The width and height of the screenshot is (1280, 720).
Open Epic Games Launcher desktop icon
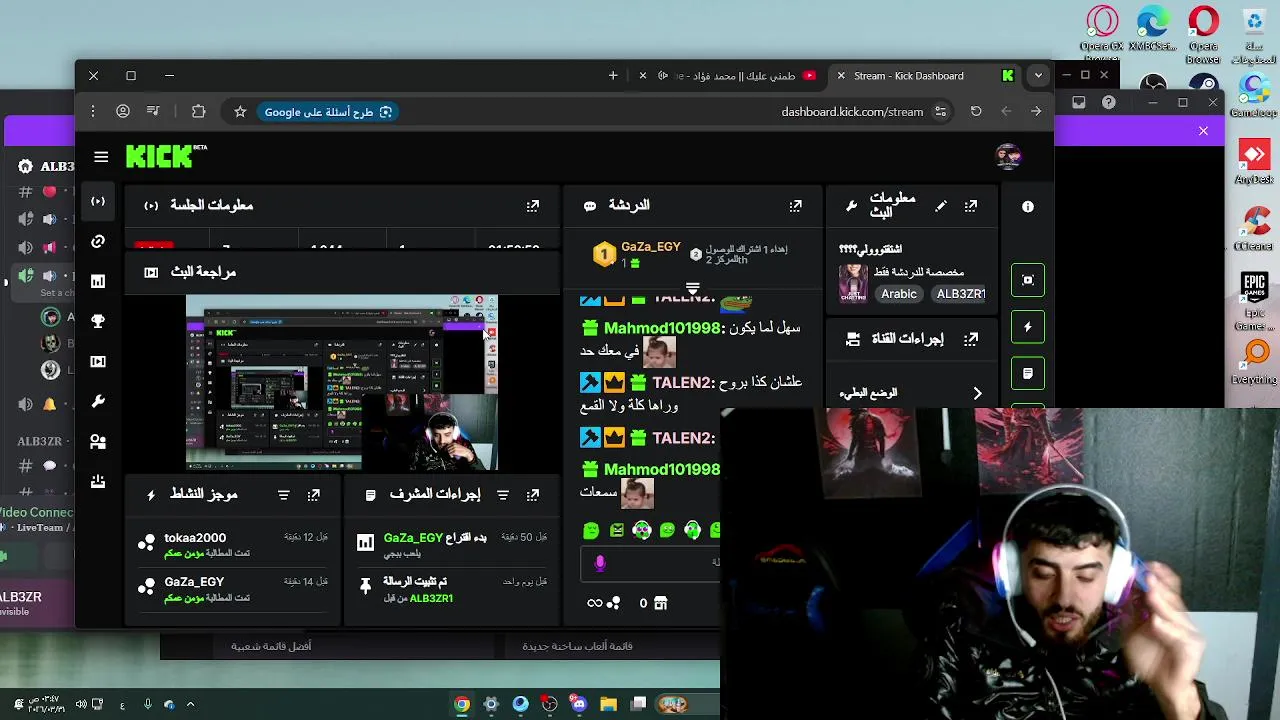1254,302
